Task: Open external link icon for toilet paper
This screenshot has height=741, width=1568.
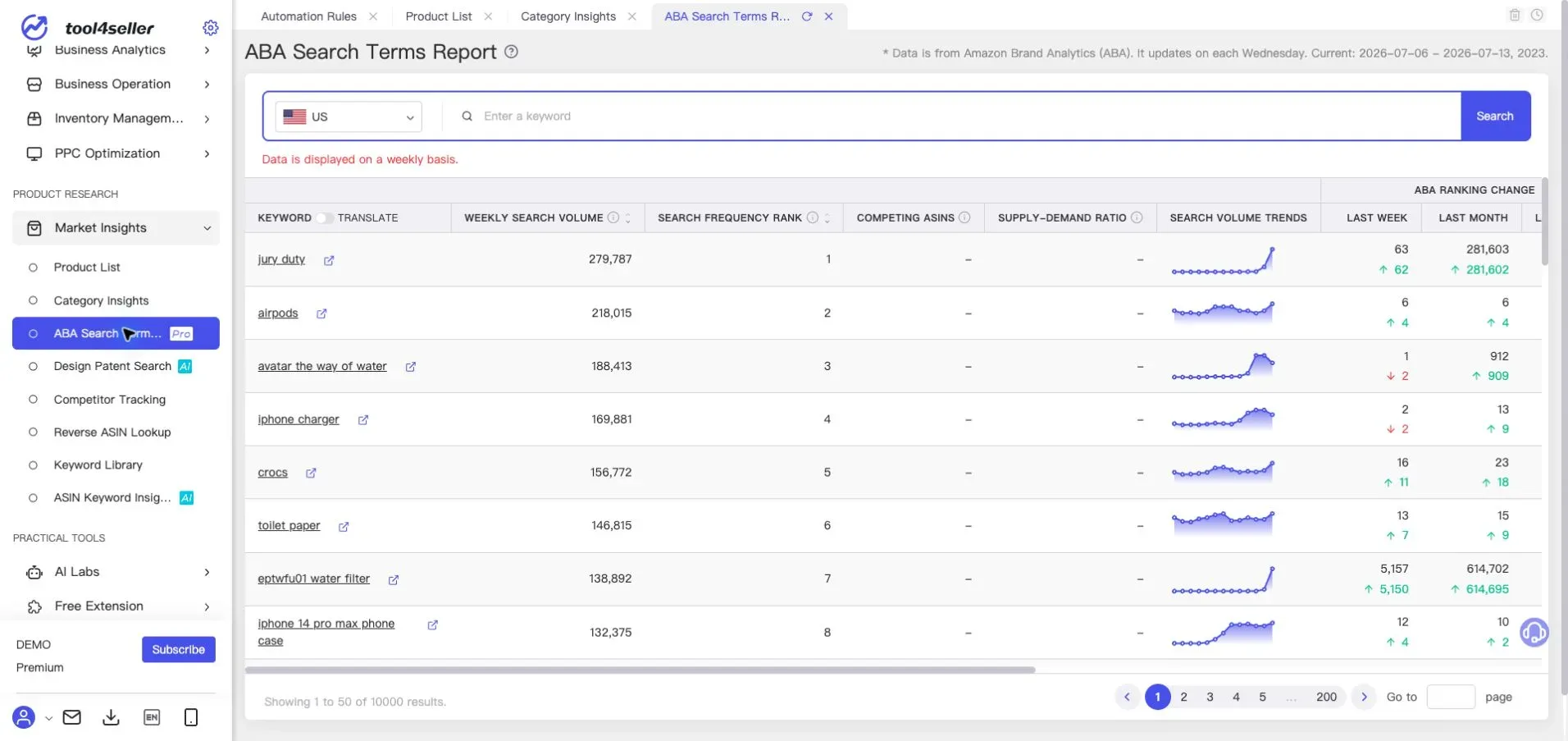Action: (x=344, y=526)
